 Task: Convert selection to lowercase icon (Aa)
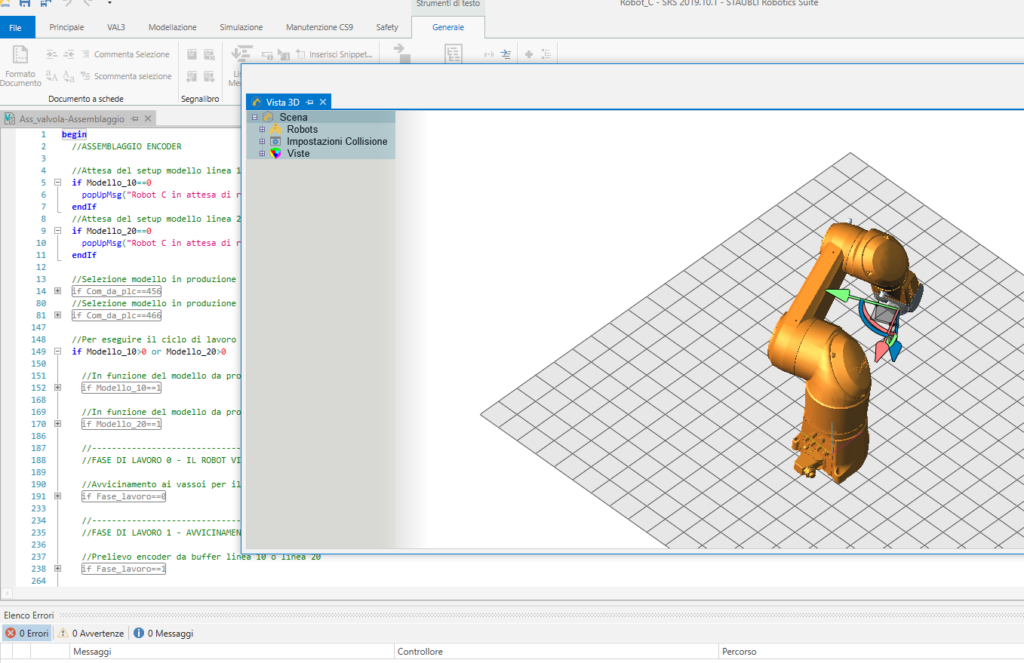coord(69,76)
